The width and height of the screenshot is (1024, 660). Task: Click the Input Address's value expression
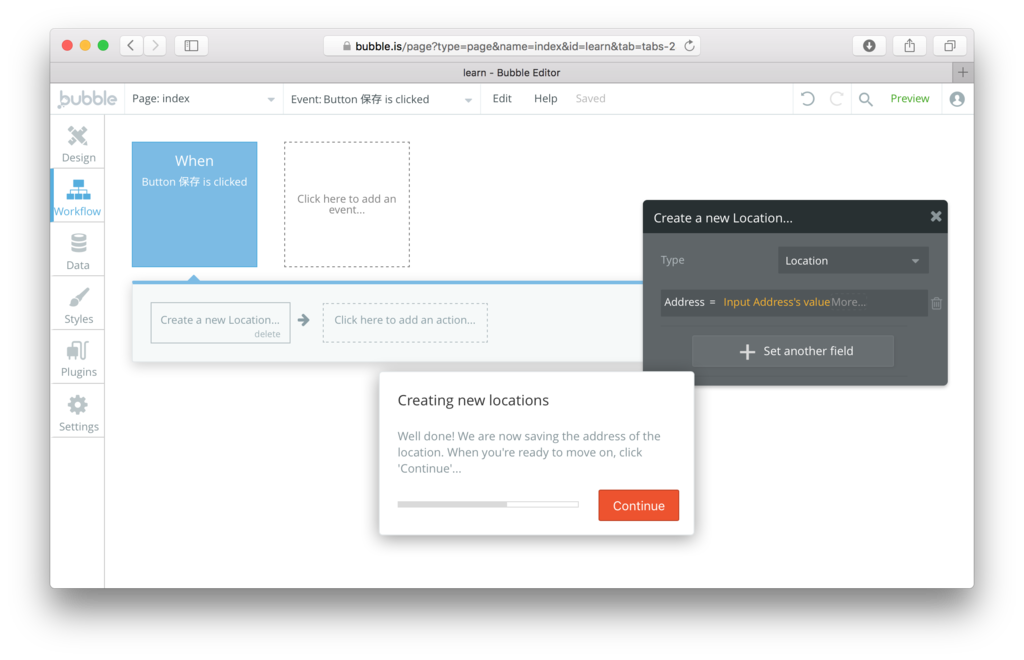776,302
